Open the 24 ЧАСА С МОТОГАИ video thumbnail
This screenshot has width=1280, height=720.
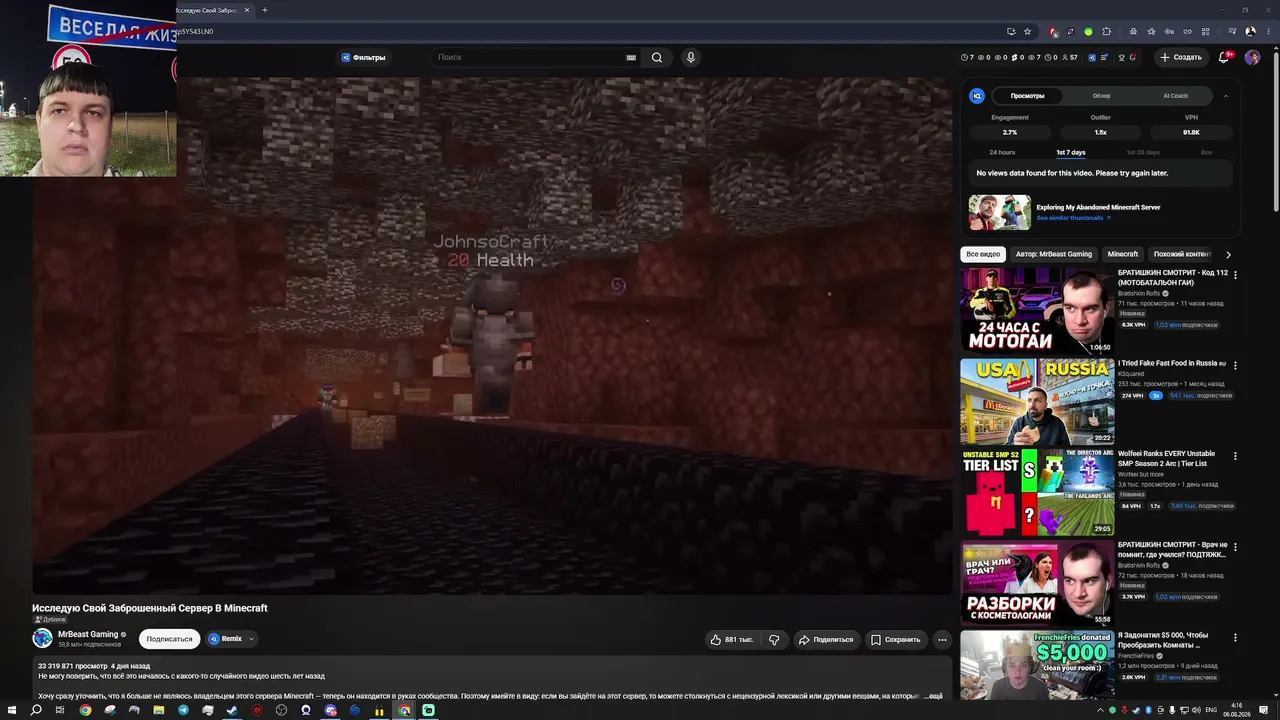click(1037, 310)
